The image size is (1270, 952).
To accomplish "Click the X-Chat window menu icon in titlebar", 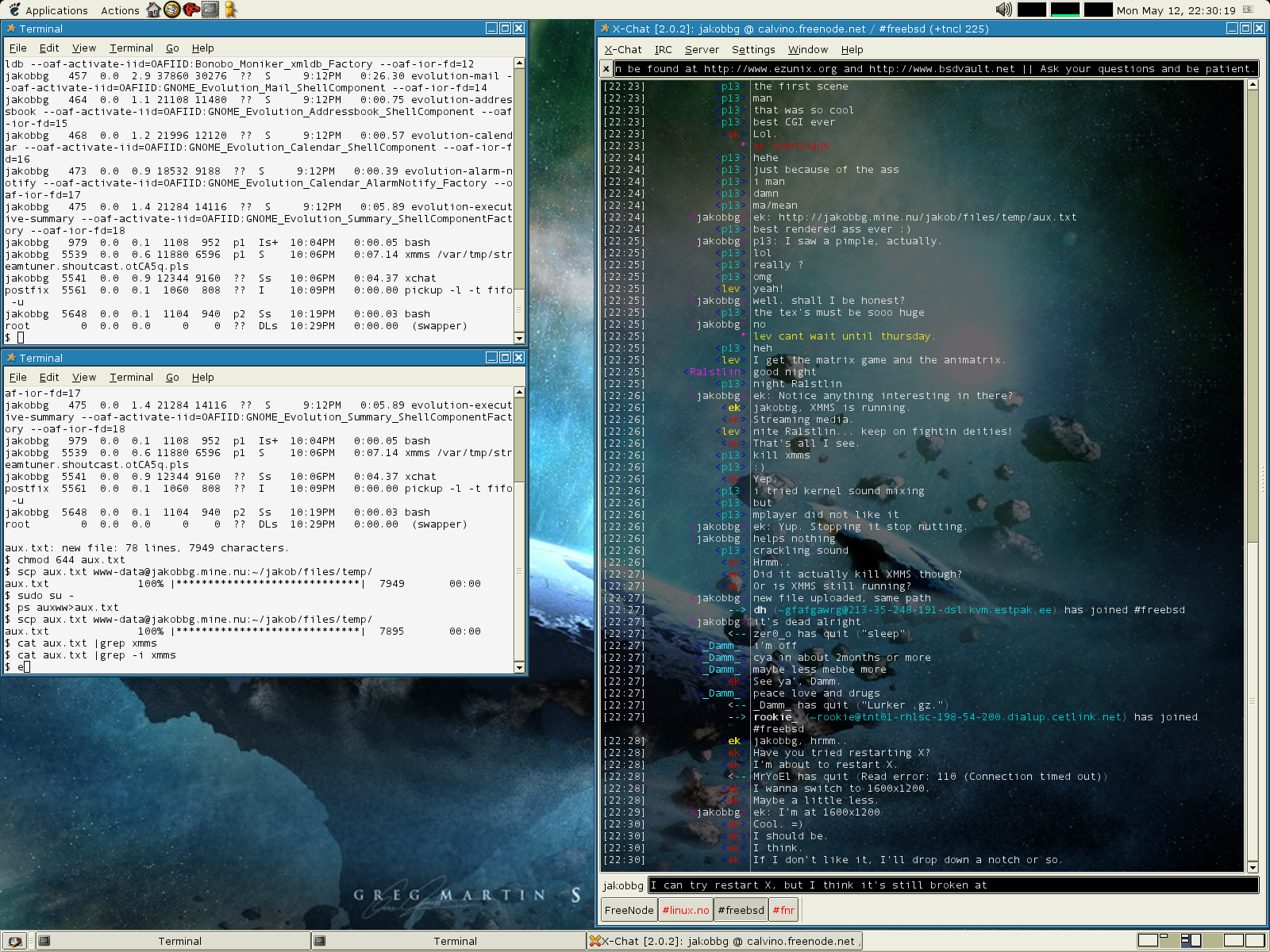I will tap(605, 29).
